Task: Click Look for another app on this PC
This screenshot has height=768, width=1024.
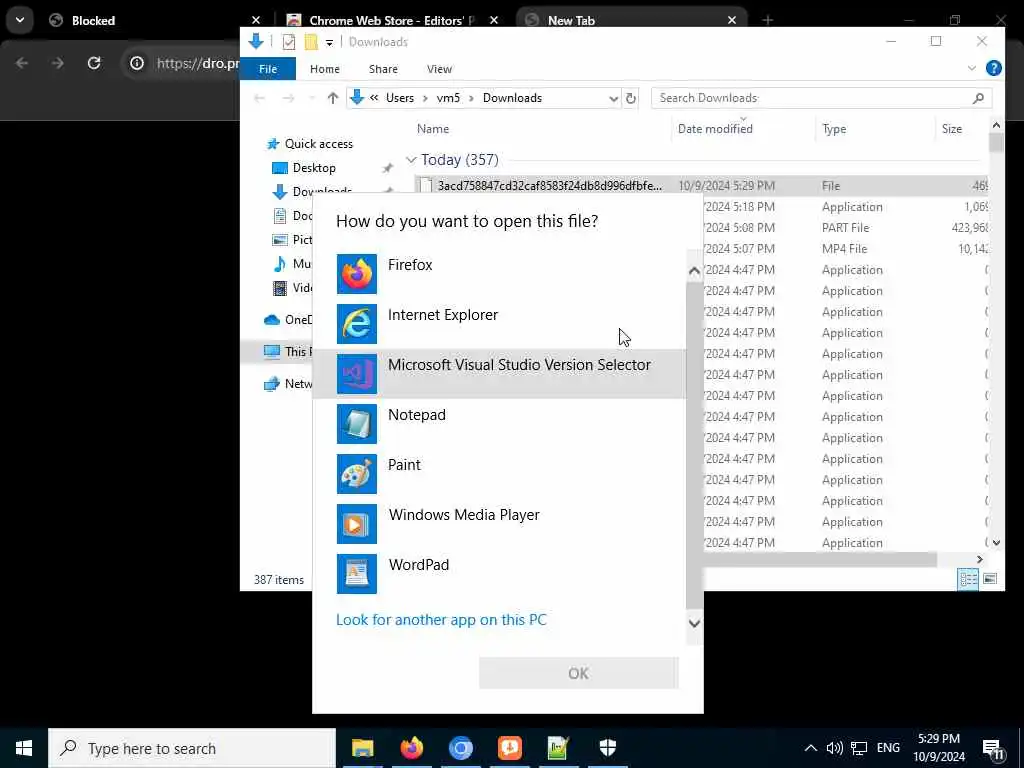Action: [441, 620]
